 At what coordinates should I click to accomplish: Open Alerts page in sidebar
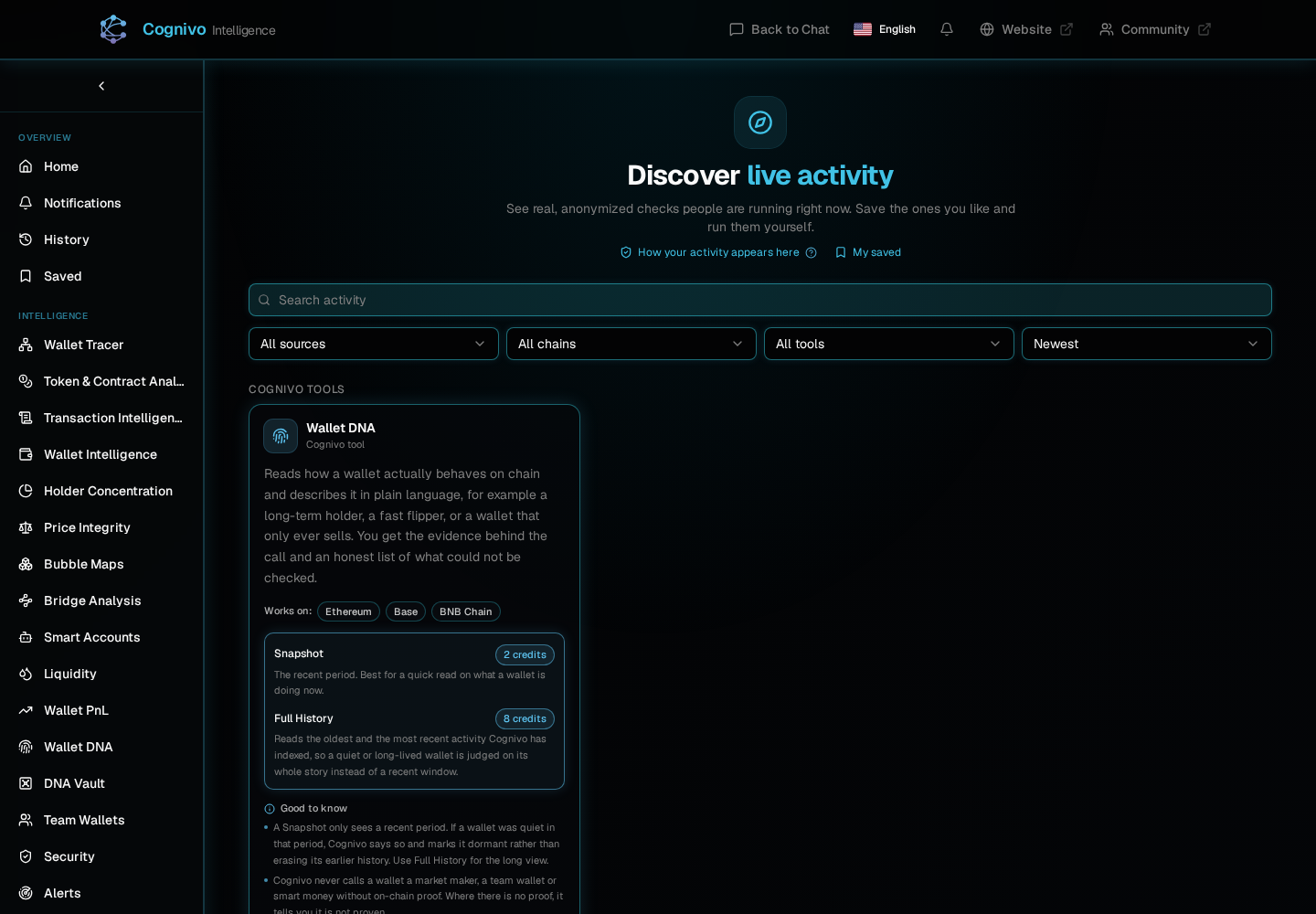point(101,893)
